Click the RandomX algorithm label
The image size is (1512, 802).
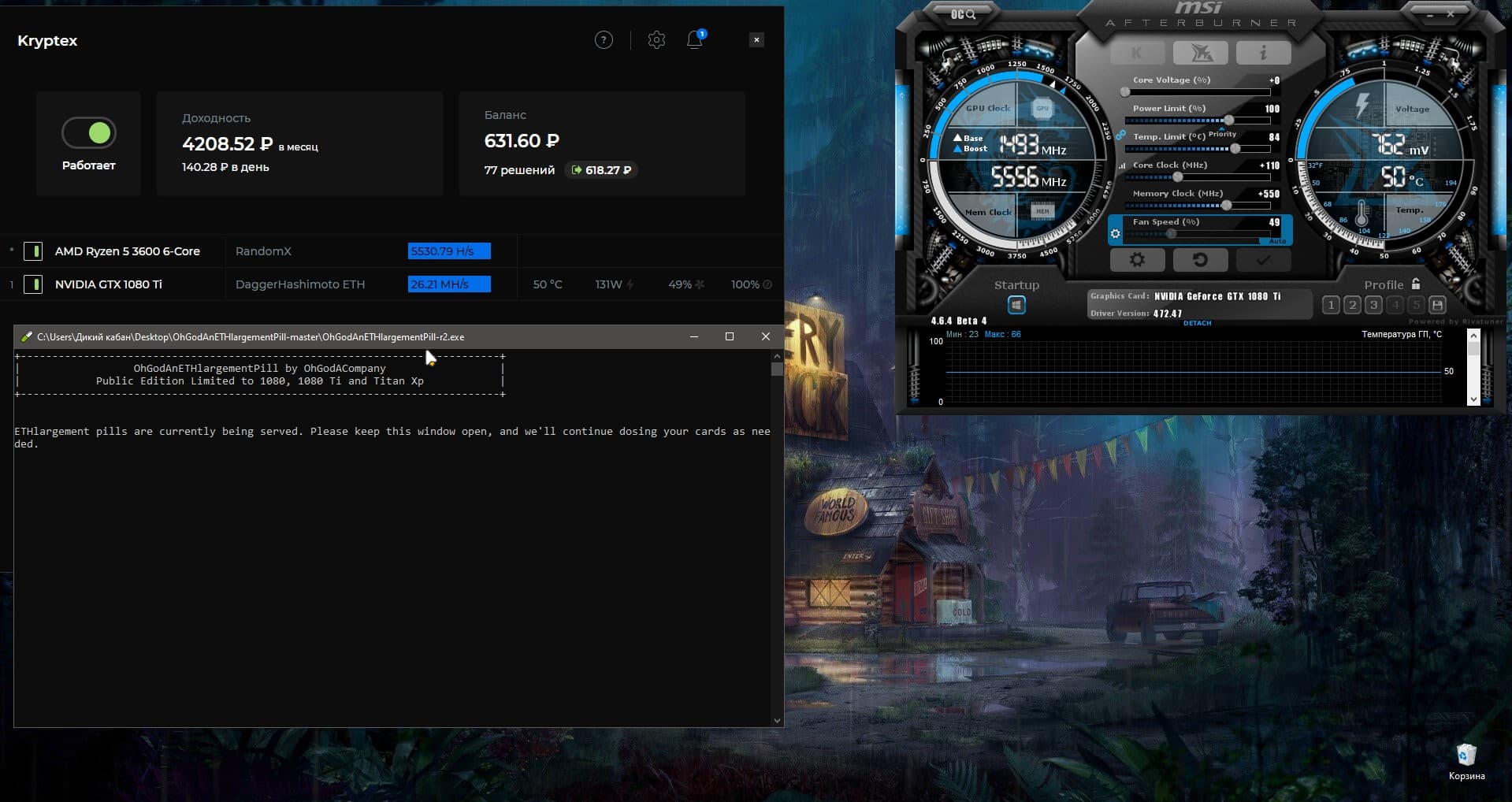click(x=263, y=251)
